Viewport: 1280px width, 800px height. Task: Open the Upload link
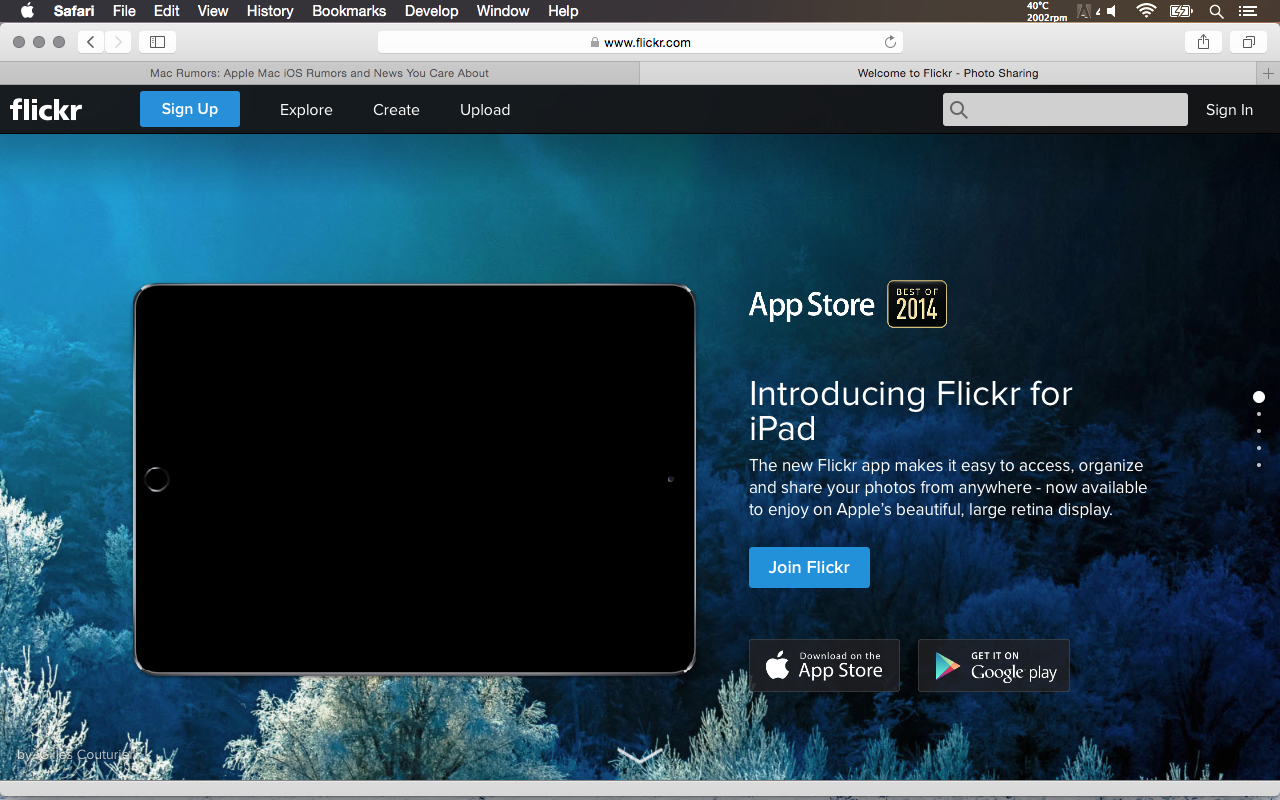point(485,110)
